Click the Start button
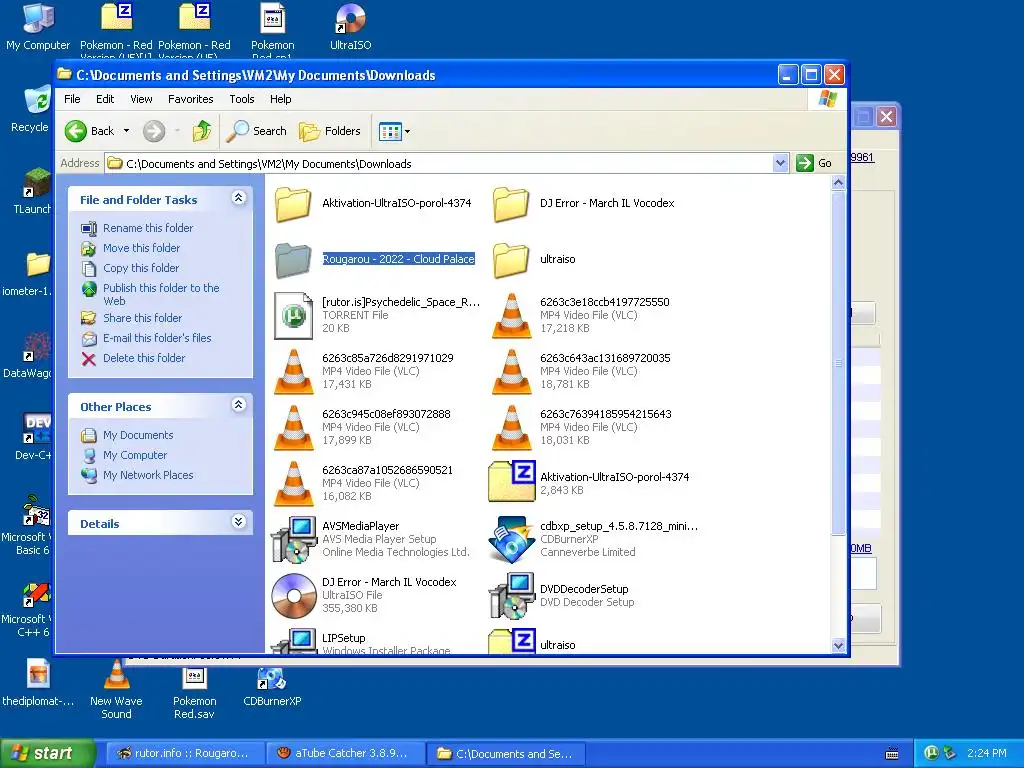The height and width of the screenshot is (768, 1024). (x=46, y=754)
